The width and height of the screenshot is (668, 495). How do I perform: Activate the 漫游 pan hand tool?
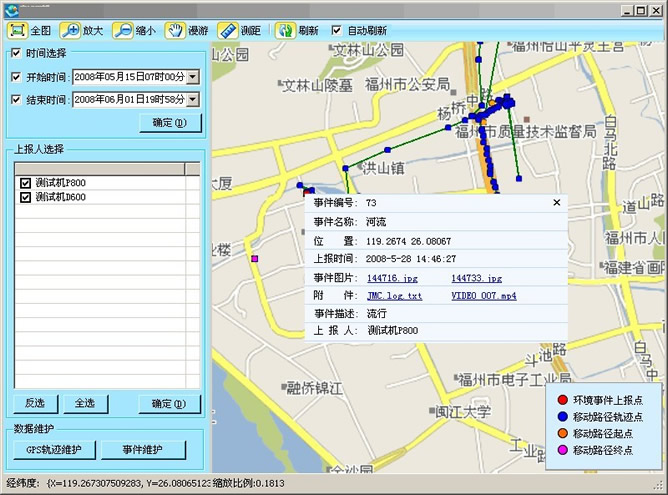click(175, 31)
